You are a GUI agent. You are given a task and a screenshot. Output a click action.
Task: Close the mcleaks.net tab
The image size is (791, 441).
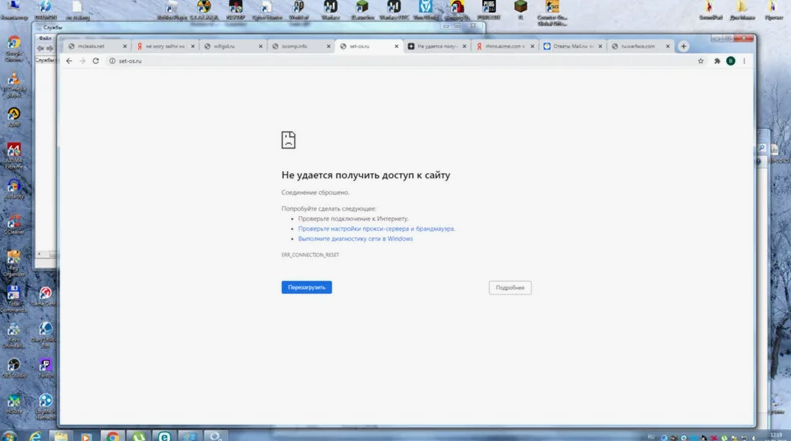click(125, 46)
